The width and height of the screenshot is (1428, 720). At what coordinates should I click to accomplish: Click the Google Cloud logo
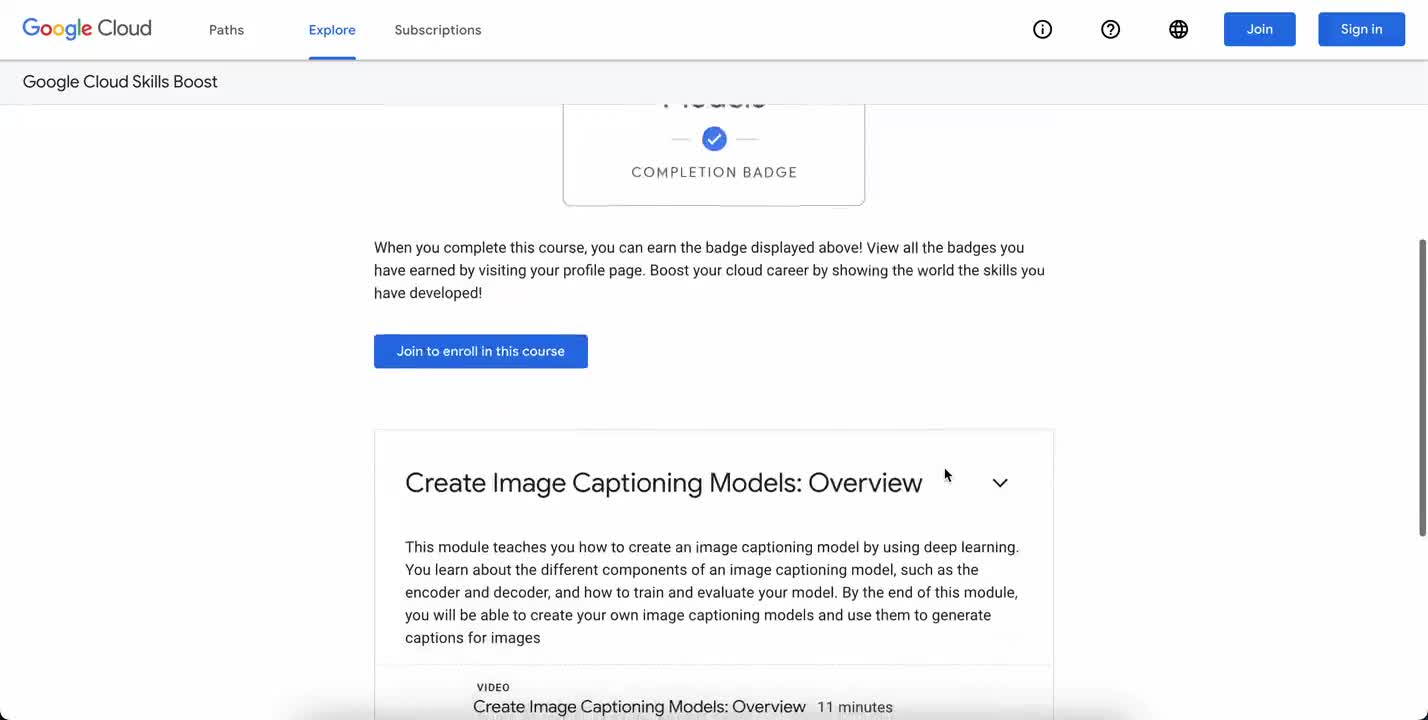(86, 29)
